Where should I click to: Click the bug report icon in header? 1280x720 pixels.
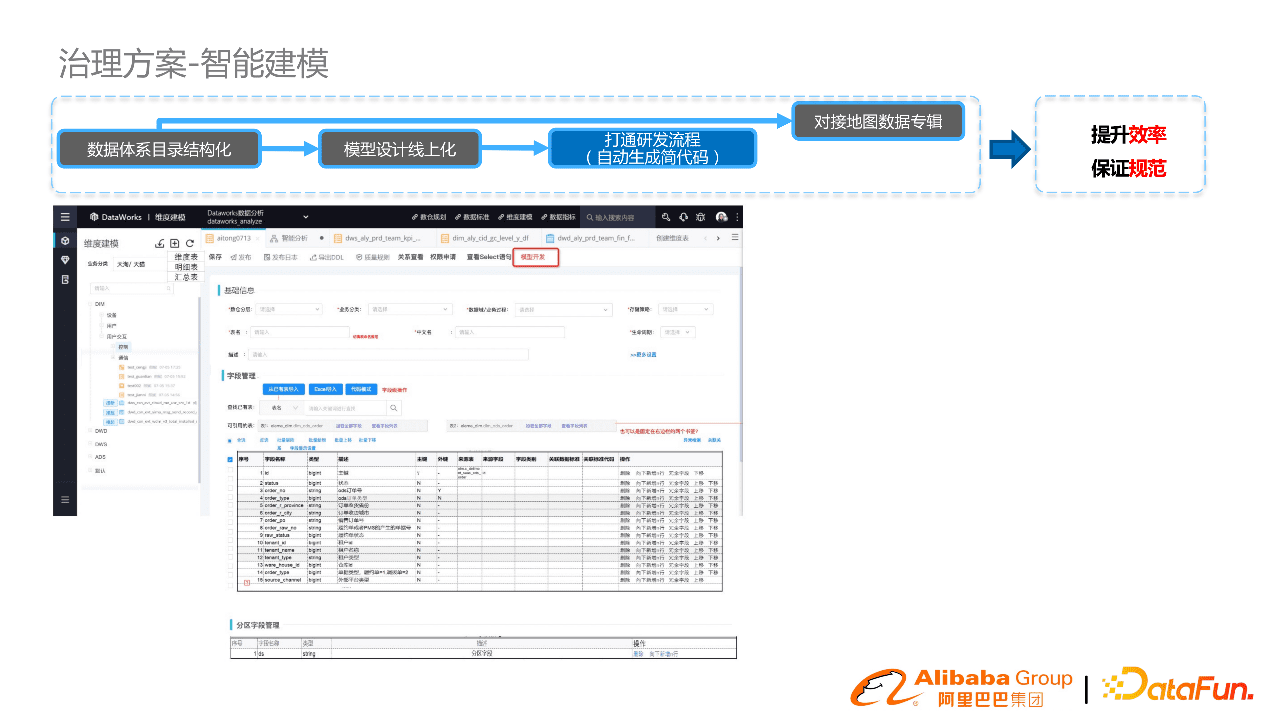pos(702,217)
